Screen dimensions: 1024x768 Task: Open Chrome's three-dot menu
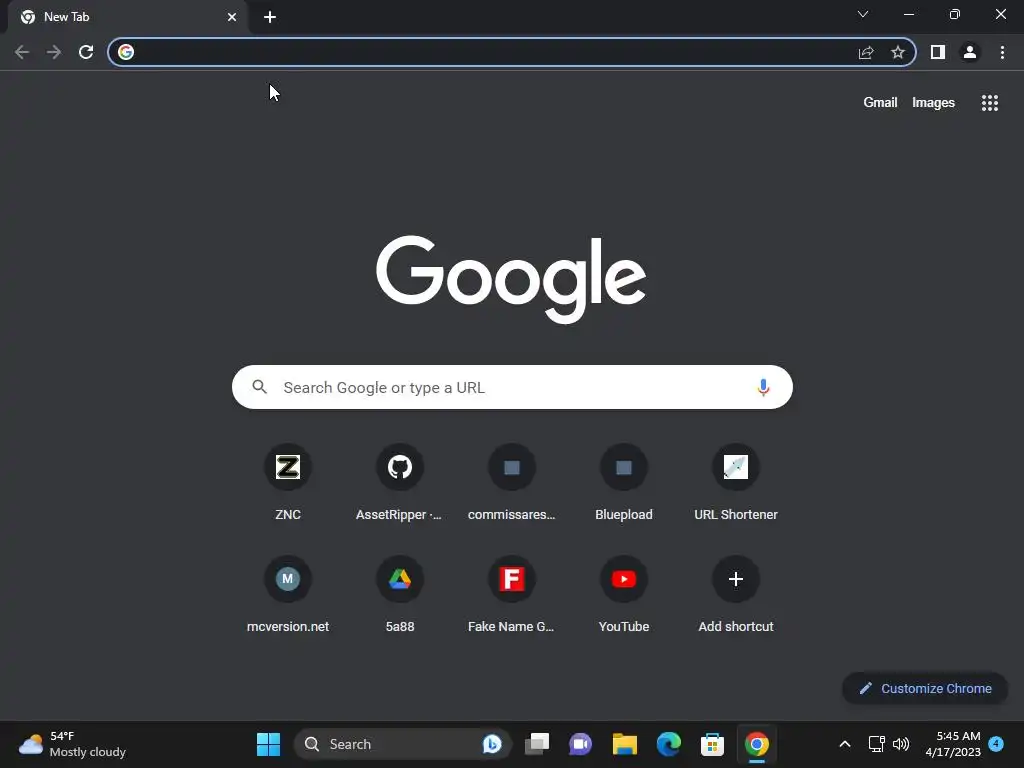pyautogui.click(x=1002, y=52)
